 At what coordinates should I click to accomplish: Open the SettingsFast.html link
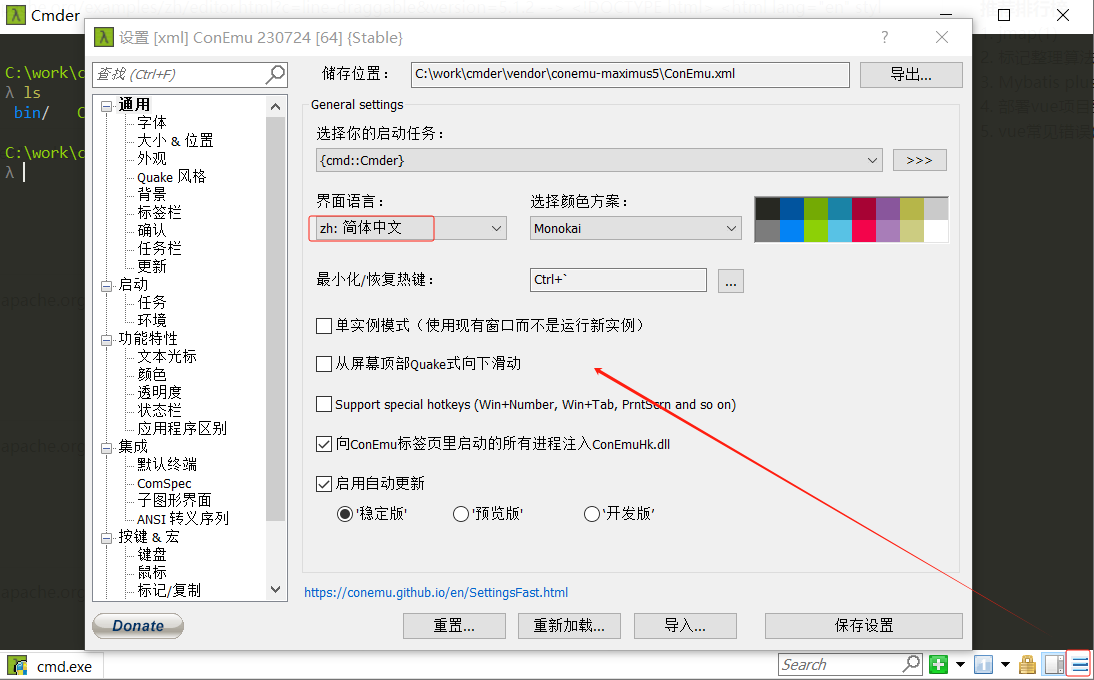pyautogui.click(x=436, y=593)
